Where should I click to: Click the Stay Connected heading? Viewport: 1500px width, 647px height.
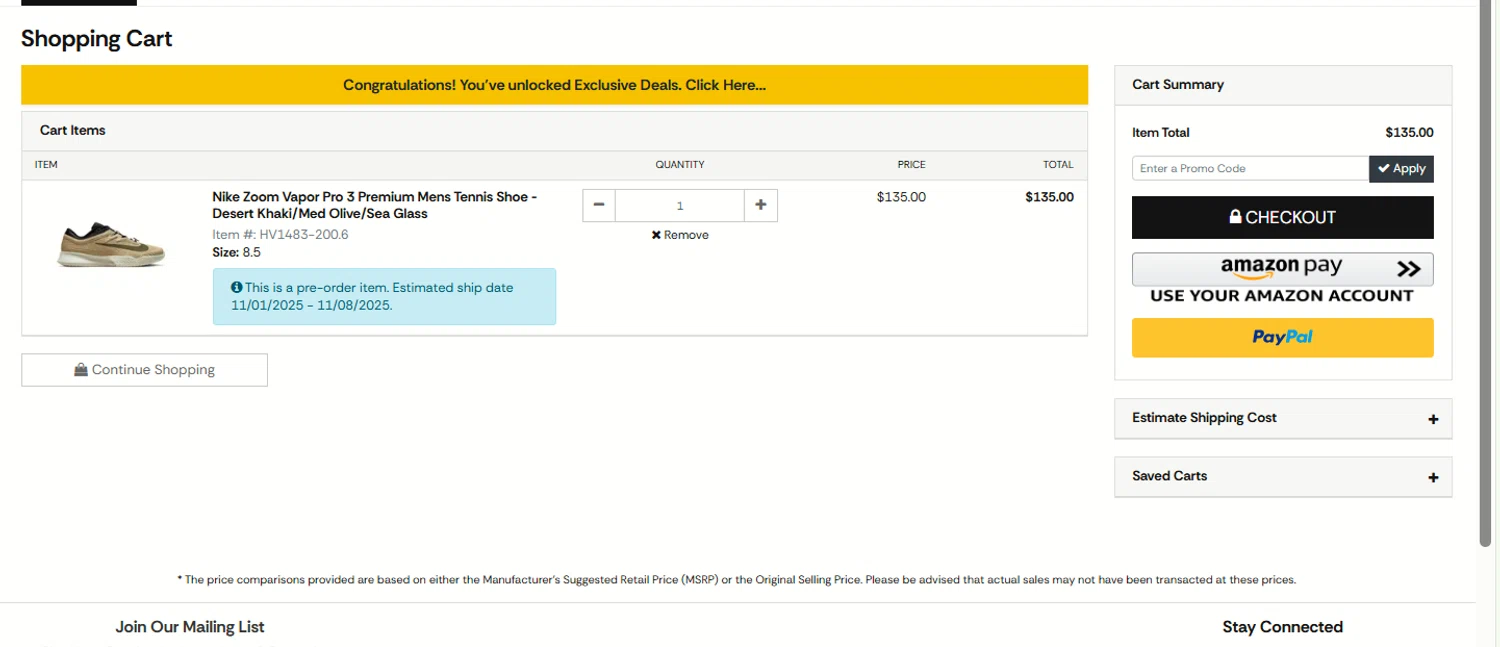click(x=1282, y=627)
